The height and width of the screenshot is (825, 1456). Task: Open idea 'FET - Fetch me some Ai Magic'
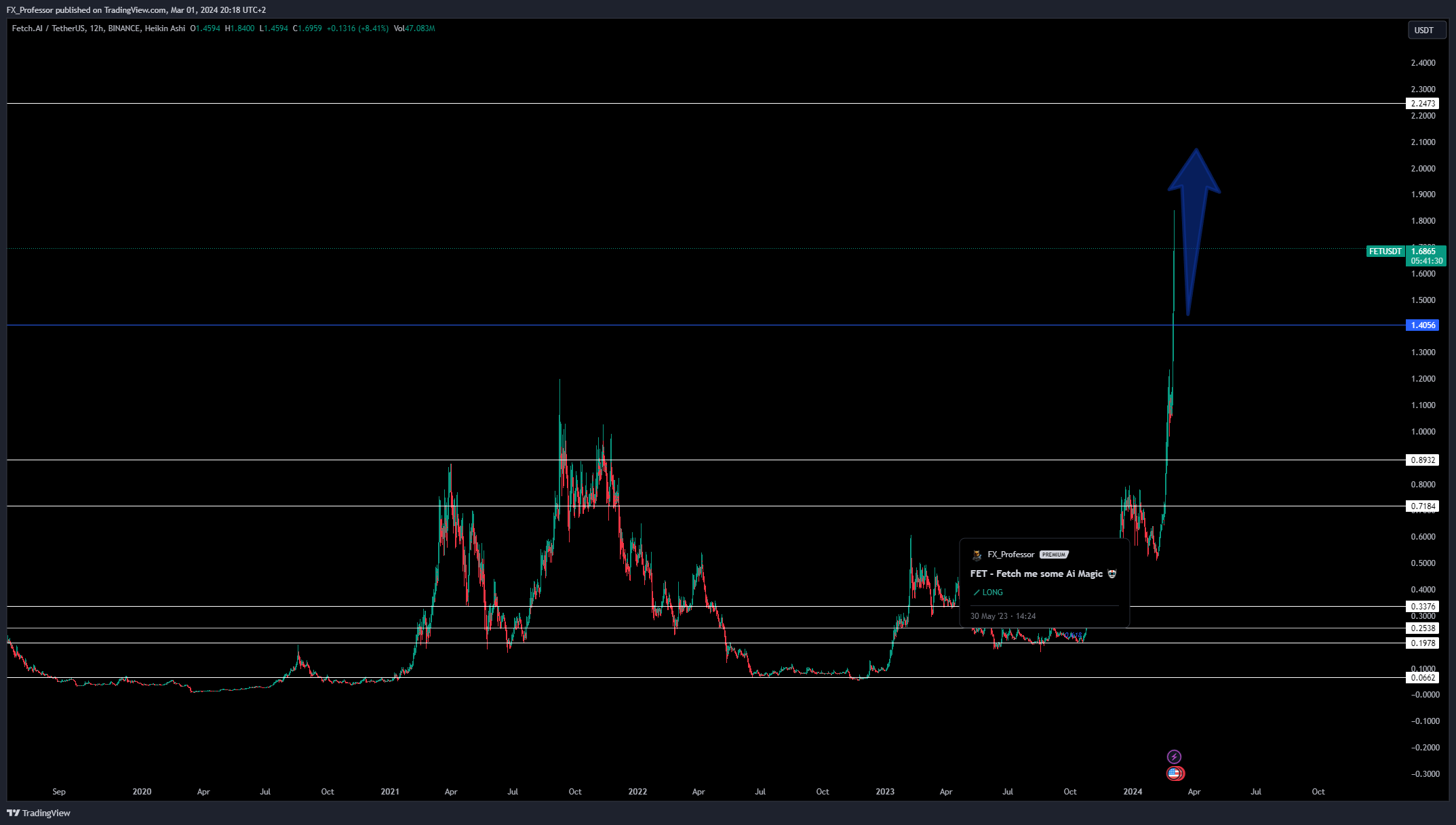pos(1036,574)
